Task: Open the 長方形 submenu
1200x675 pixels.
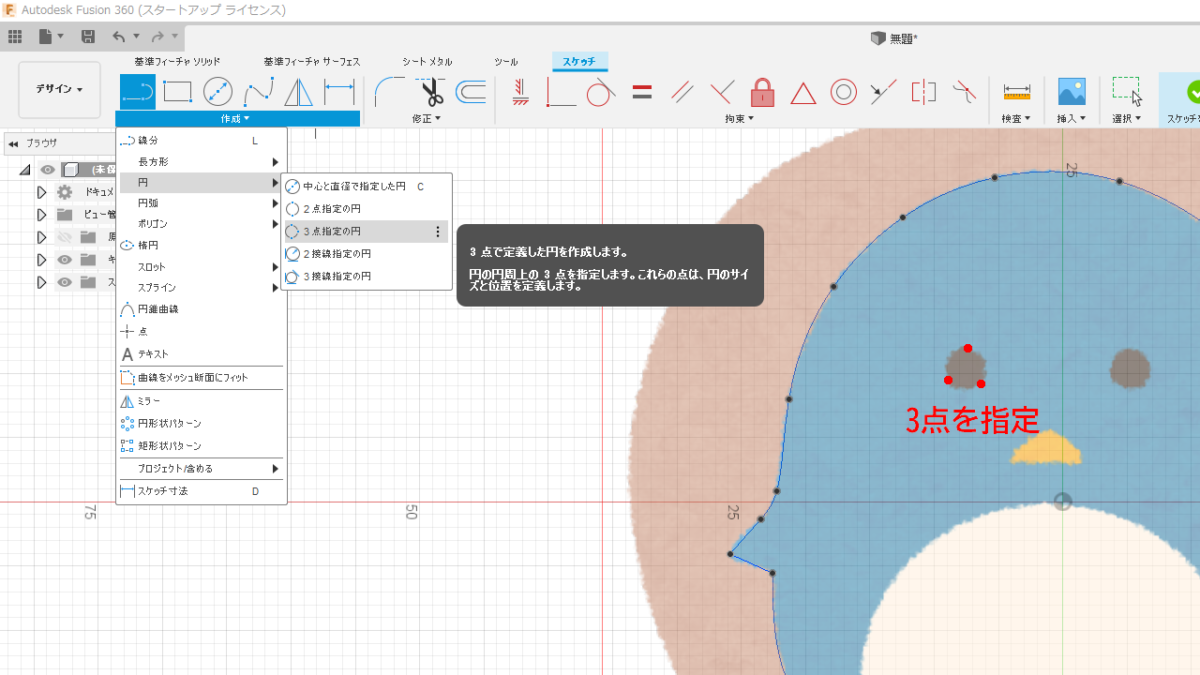Action: [202, 161]
